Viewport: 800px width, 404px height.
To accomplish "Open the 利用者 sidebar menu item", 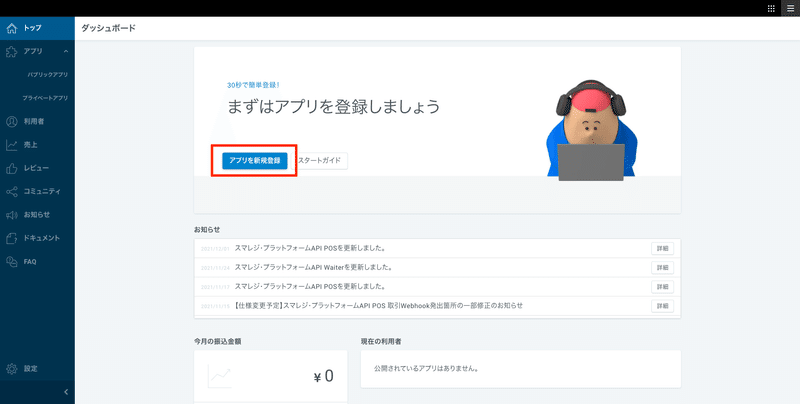I will pos(37,121).
